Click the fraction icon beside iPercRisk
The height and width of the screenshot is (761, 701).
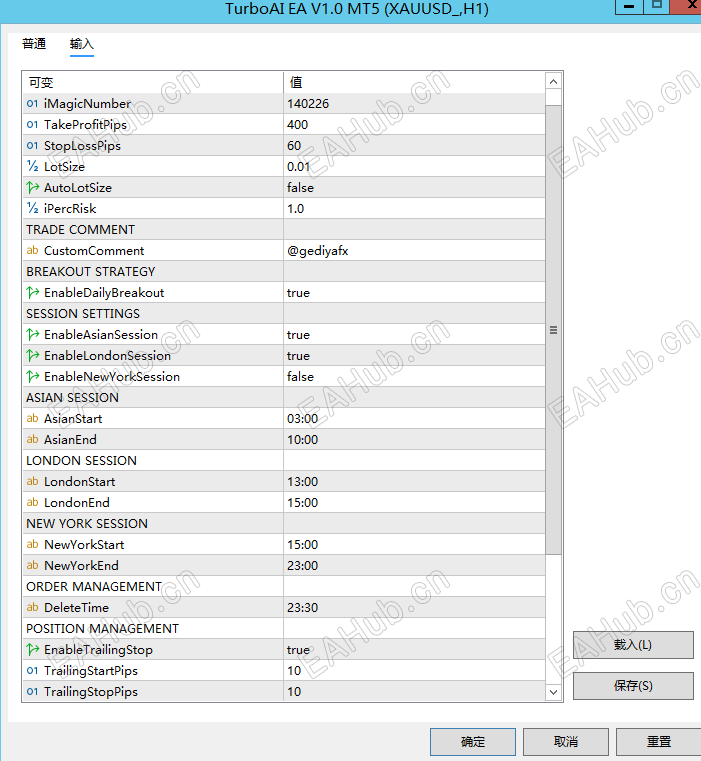pyautogui.click(x=32, y=208)
